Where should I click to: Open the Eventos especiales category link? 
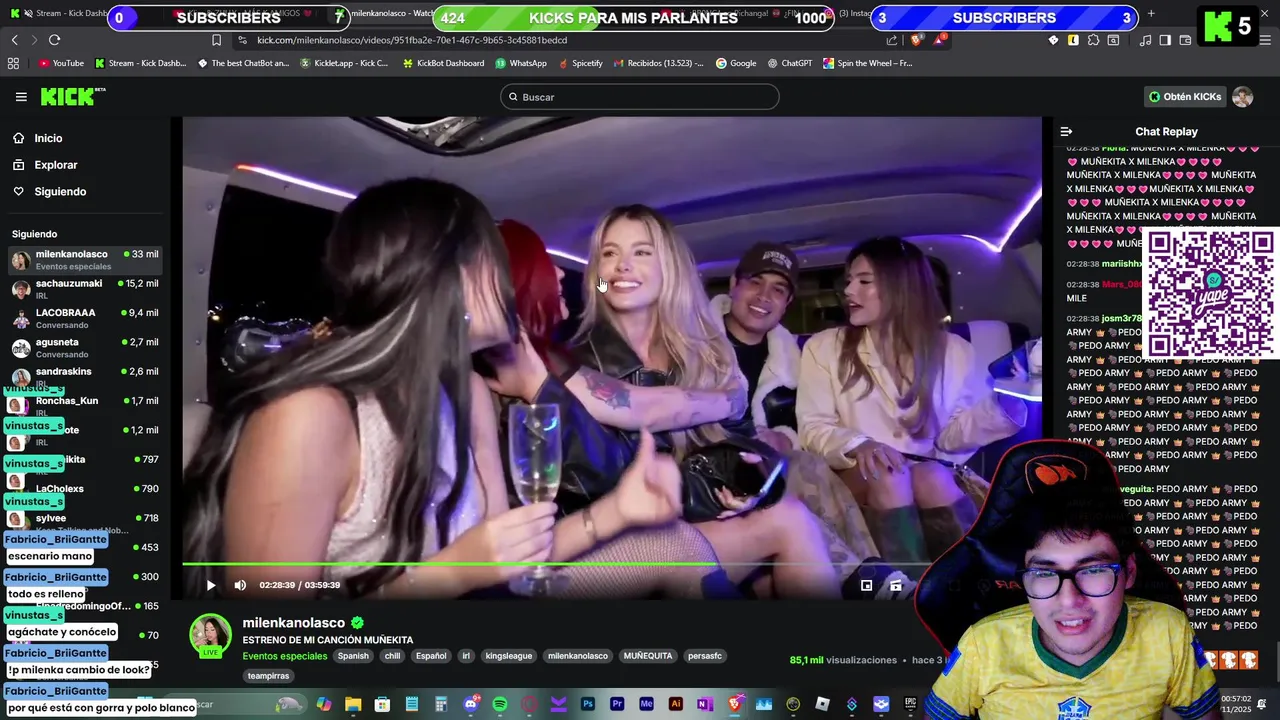click(x=285, y=656)
